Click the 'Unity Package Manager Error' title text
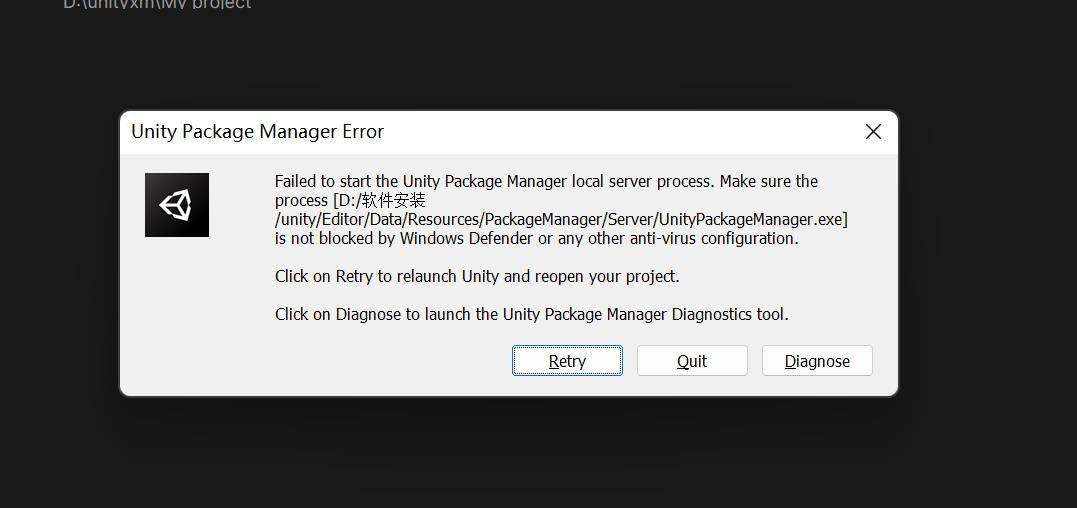 pyautogui.click(x=258, y=132)
